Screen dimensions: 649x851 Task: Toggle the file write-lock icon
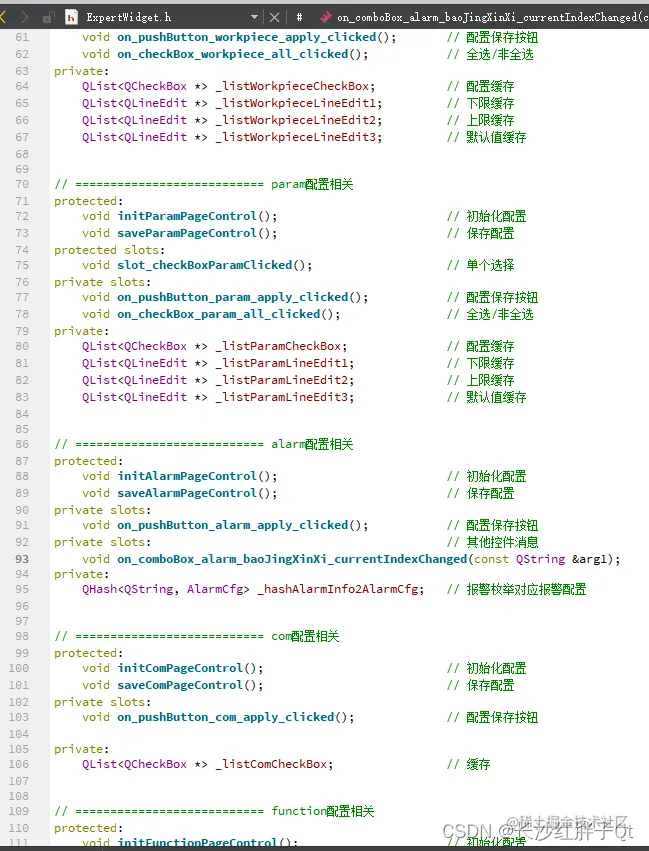coord(48,18)
